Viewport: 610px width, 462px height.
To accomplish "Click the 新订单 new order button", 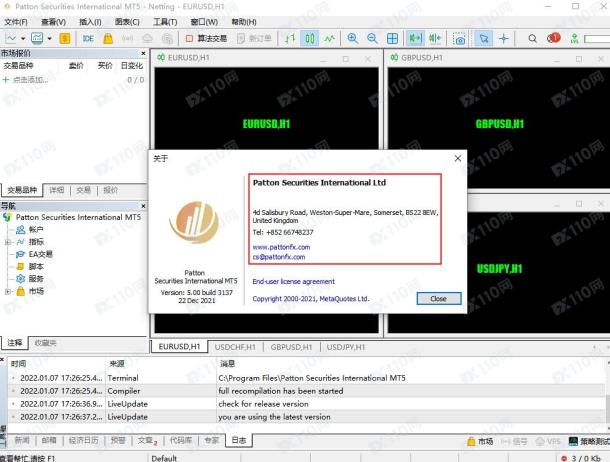I will (x=254, y=38).
